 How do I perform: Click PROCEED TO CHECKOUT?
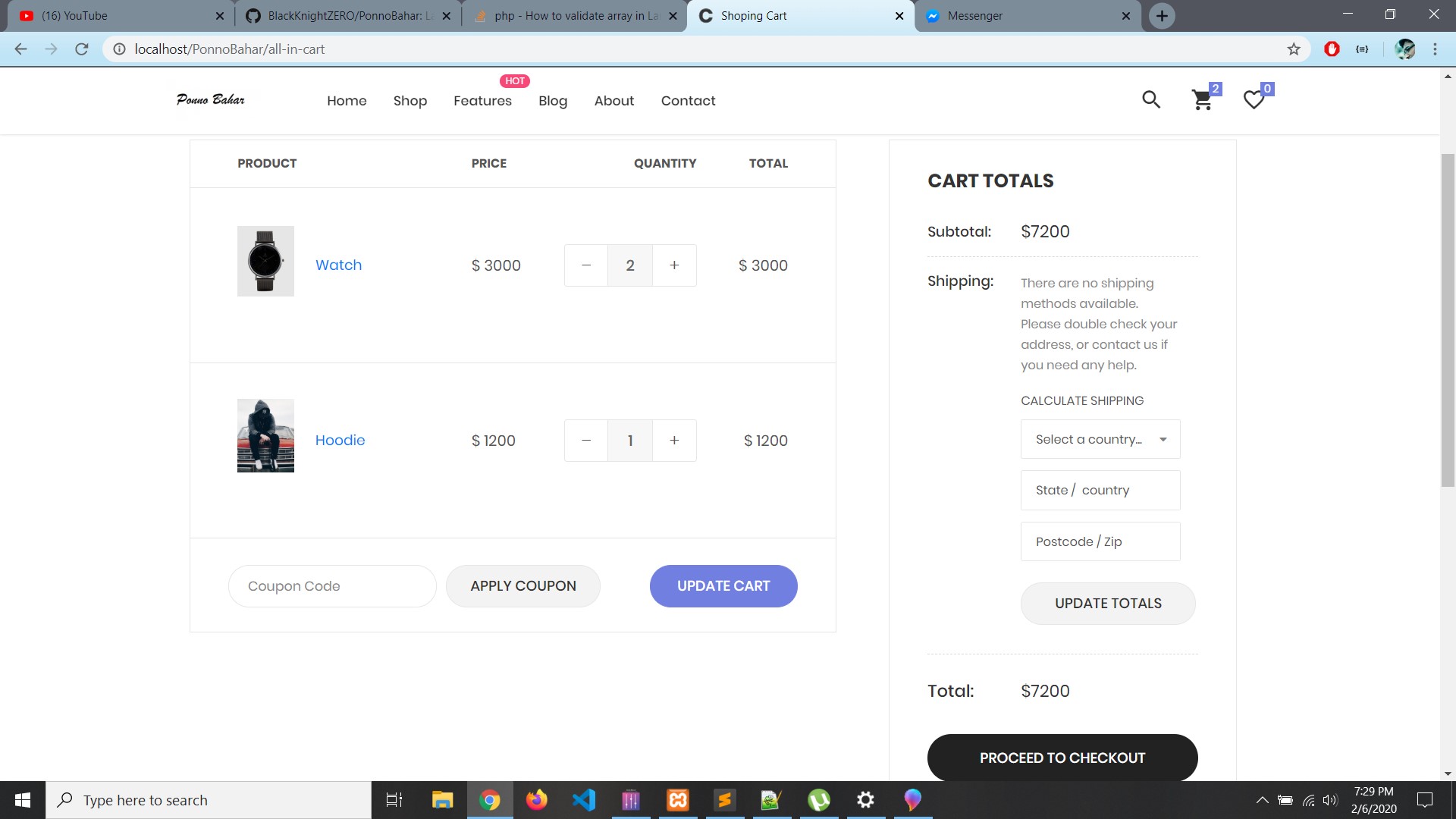click(x=1062, y=757)
